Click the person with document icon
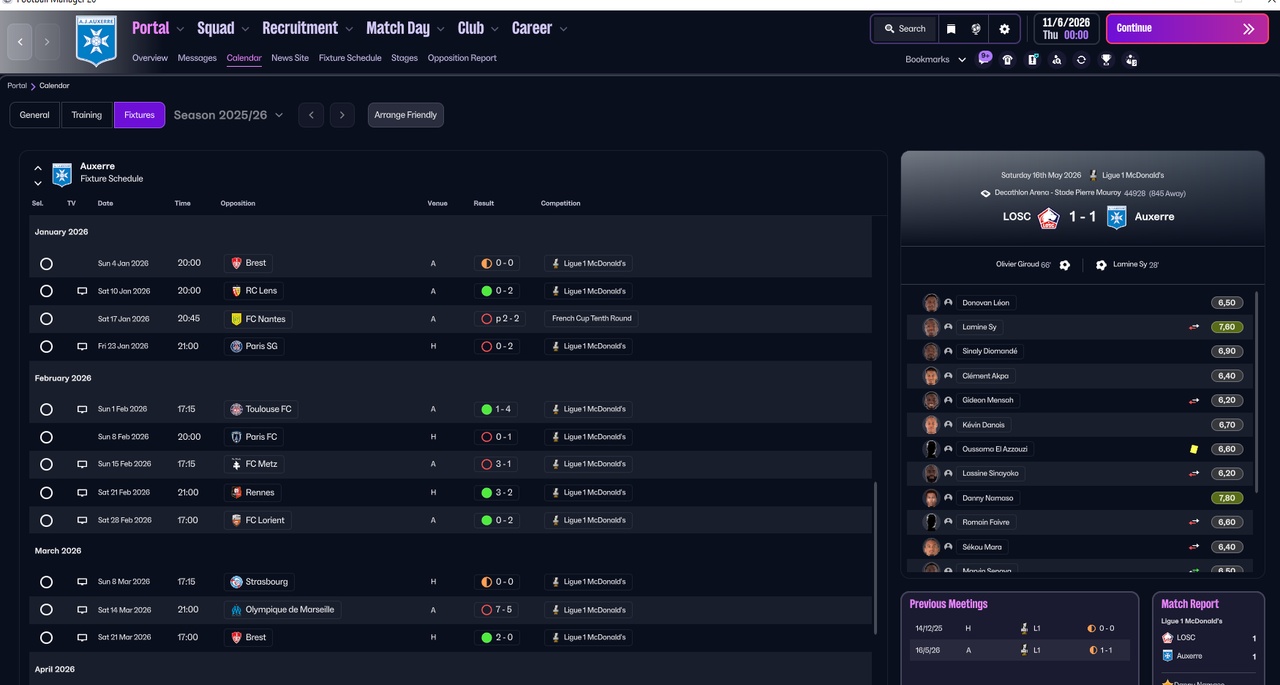Screen dimensions: 1280x685 coord(1131,59)
